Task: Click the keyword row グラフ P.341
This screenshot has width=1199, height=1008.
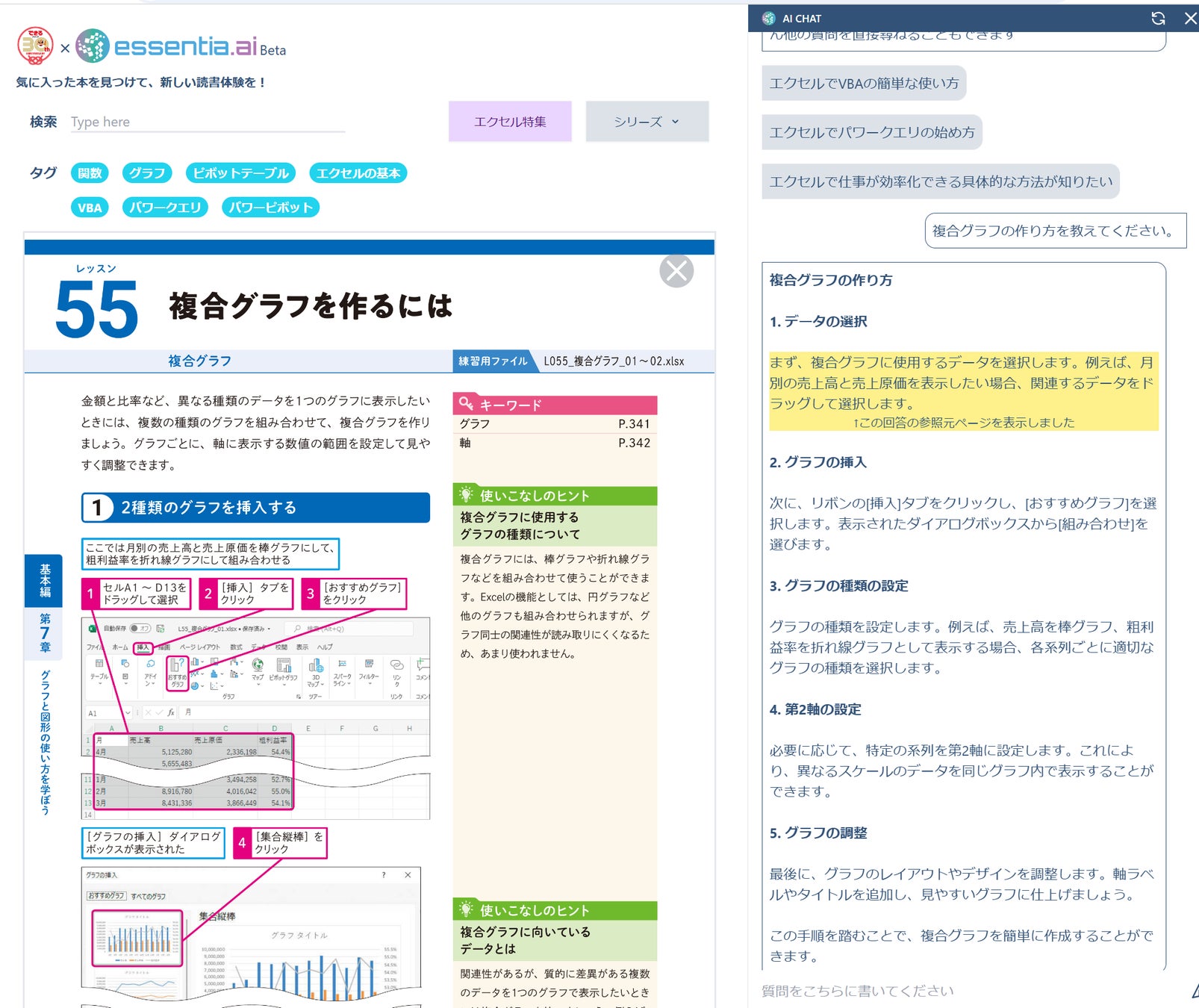Action: click(555, 424)
